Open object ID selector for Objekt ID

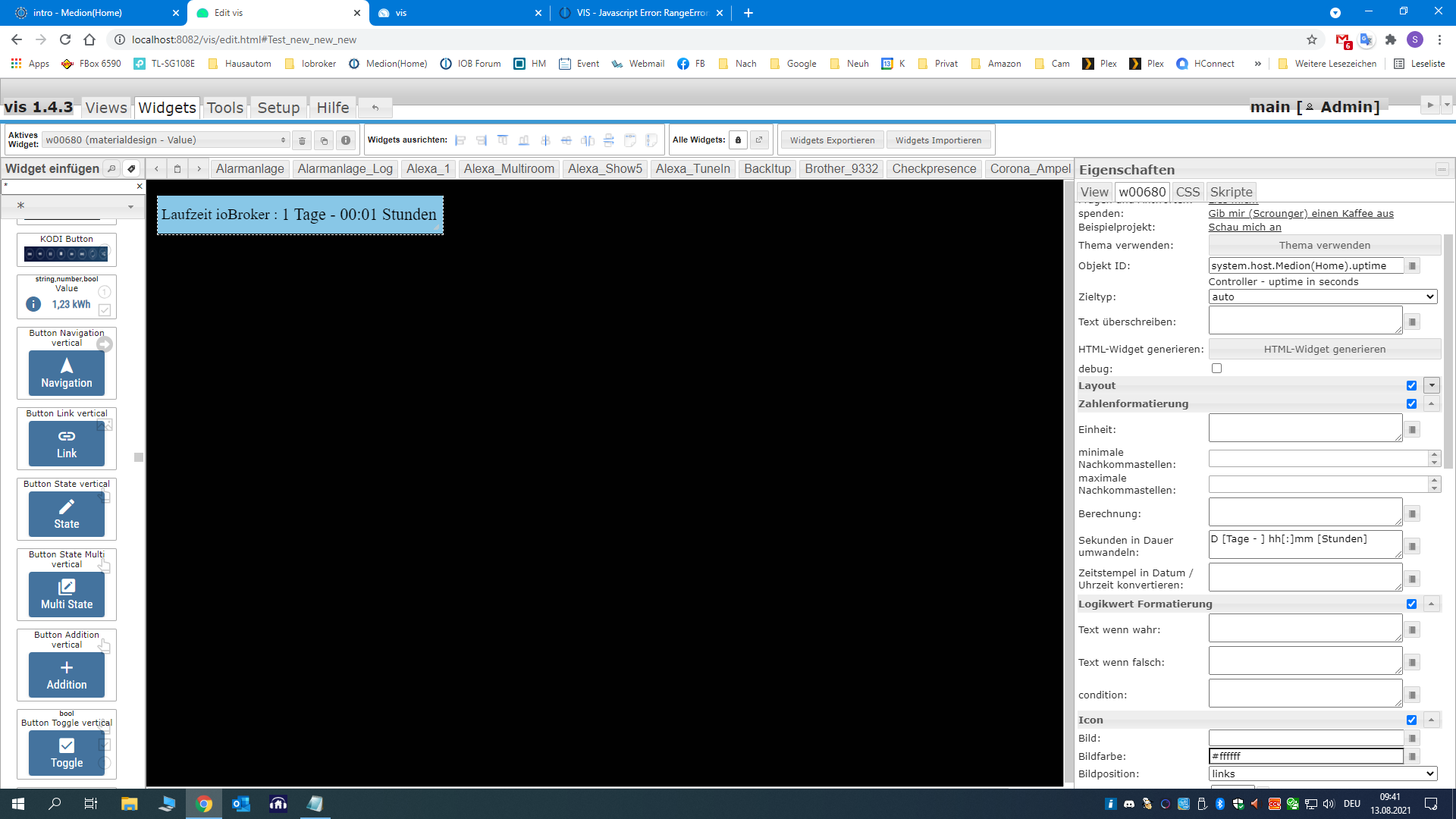1412,266
